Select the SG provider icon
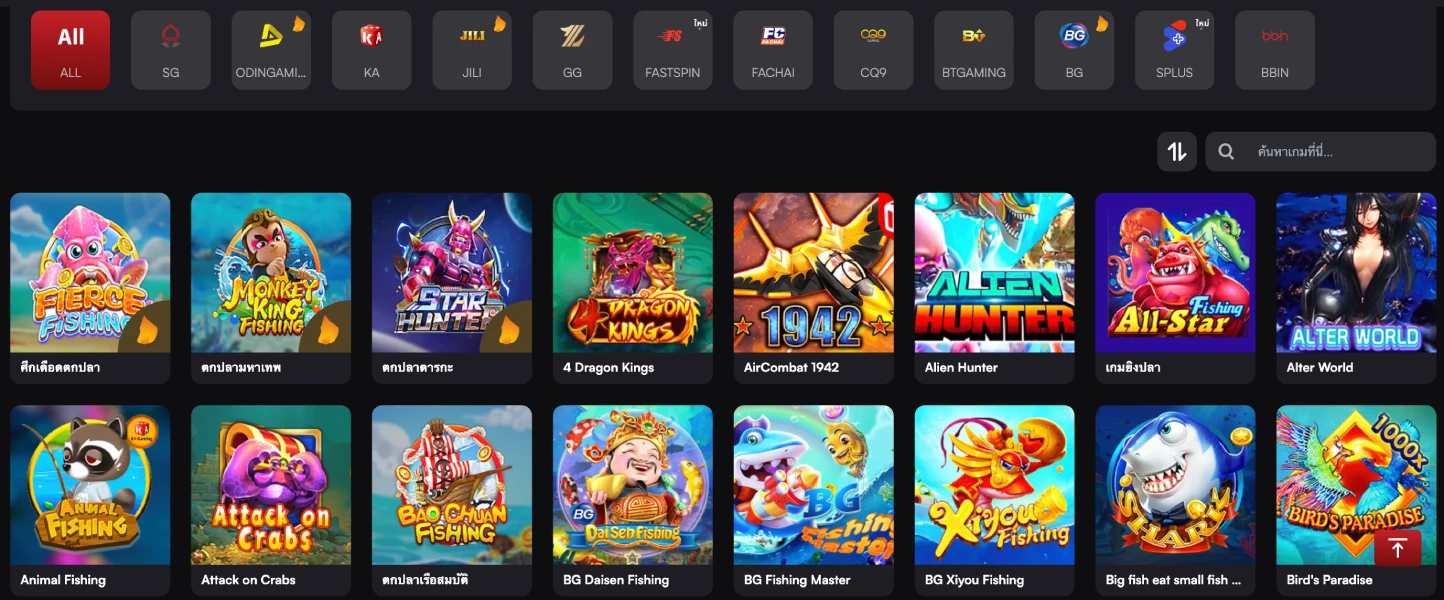 (171, 38)
